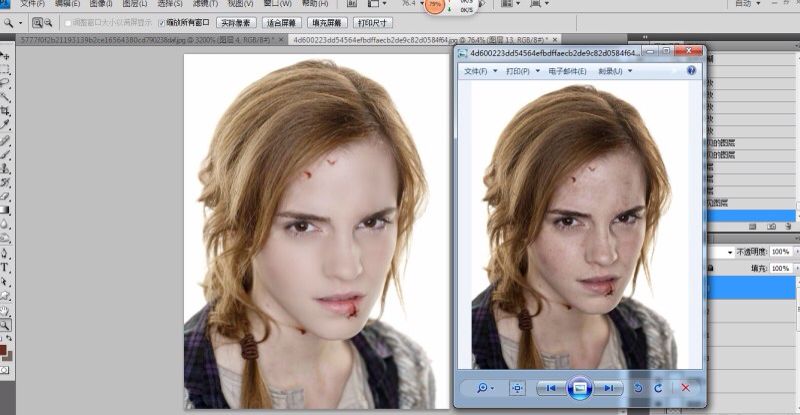Image resolution: width=800 pixels, height=415 pixels.
Task: Choose the Zoom Out mode in options bar
Action: (48, 22)
